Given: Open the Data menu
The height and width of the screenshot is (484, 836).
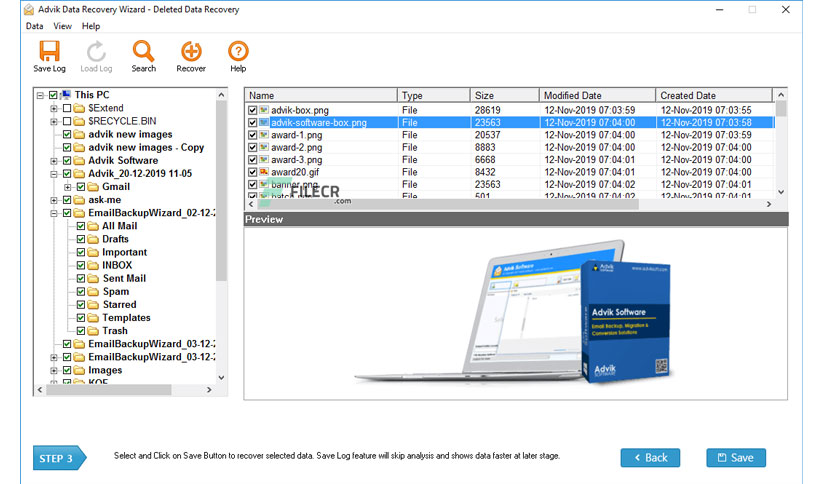Looking at the screenshot, I should [x=35, y=26].
